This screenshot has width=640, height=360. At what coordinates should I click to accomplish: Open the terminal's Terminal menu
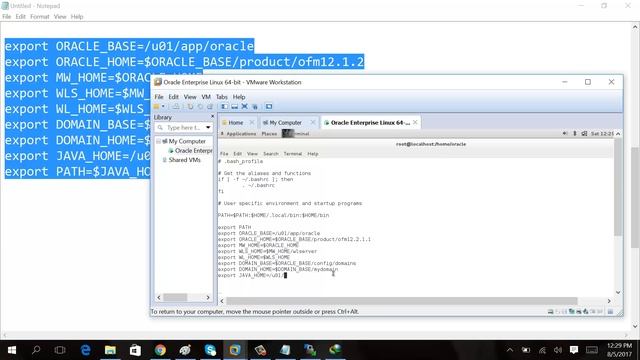293,154
